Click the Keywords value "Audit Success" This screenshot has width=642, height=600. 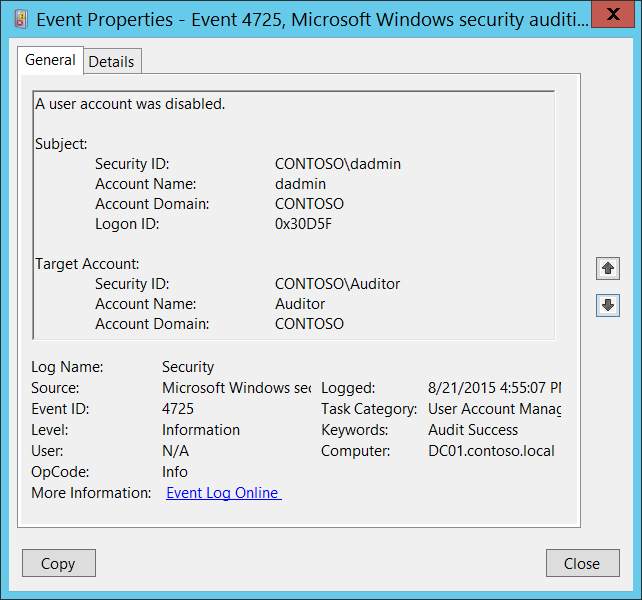tap(473, 430)
